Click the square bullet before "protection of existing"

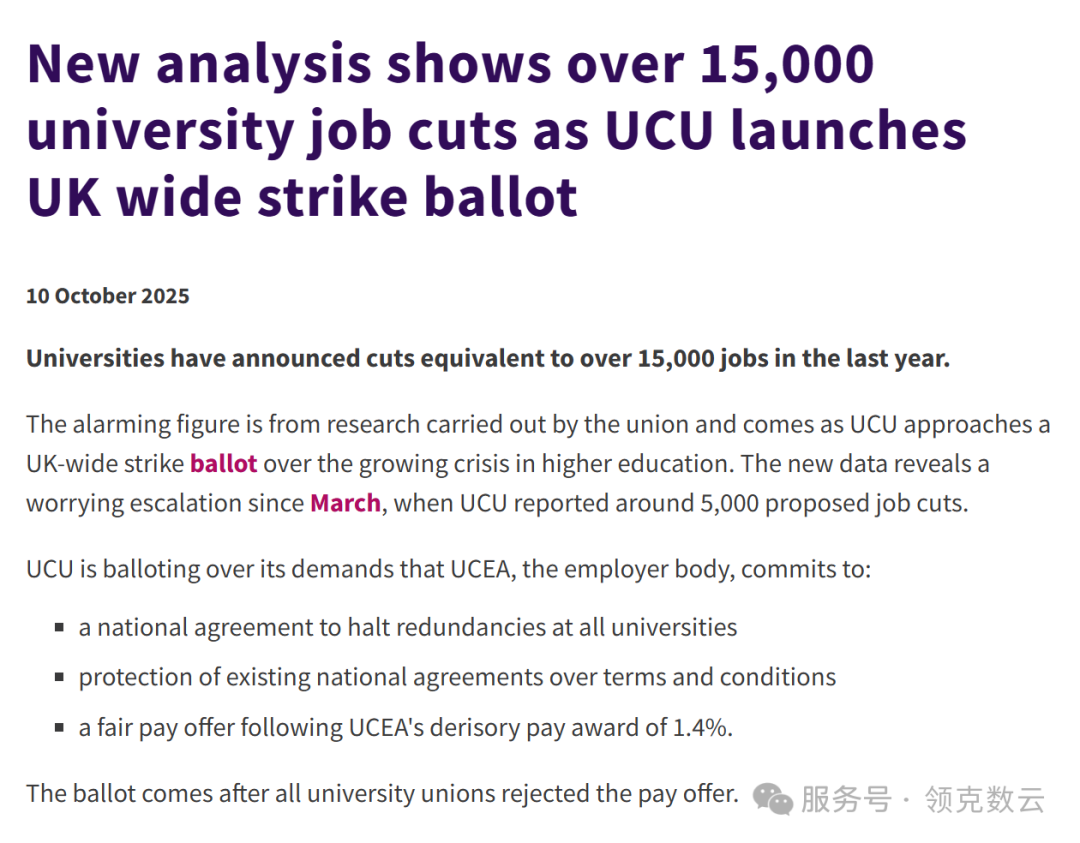pyautogui.click(x=60, y=678)
